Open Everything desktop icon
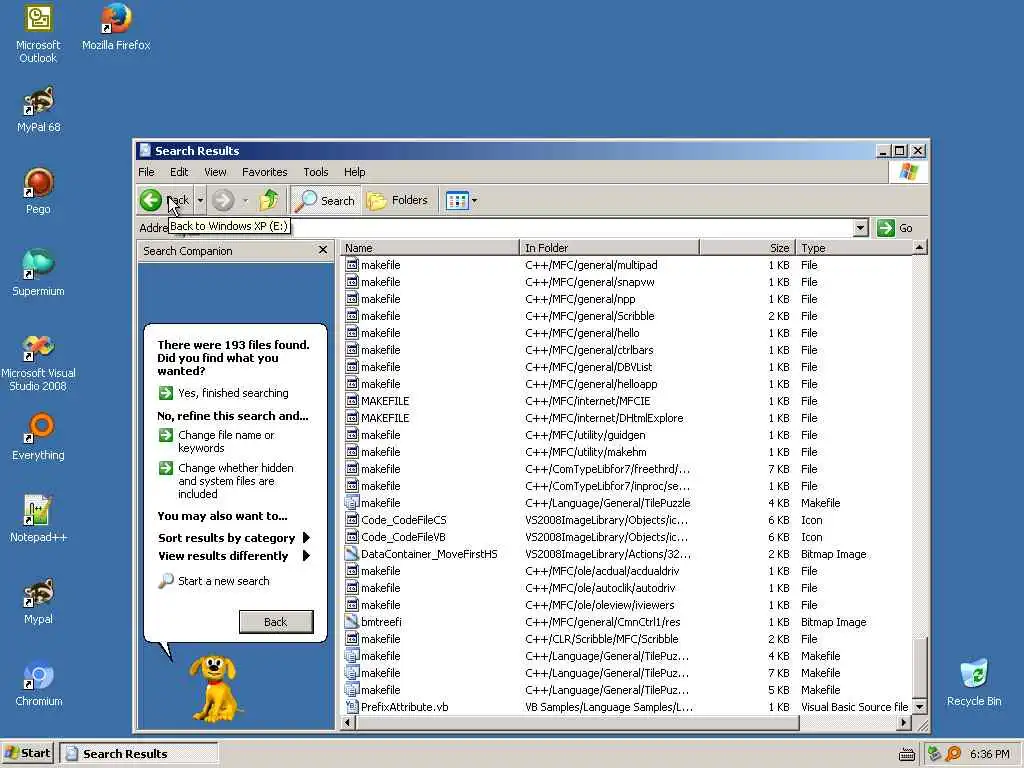This screenshot has width=1024, height=768. (38, 437)
